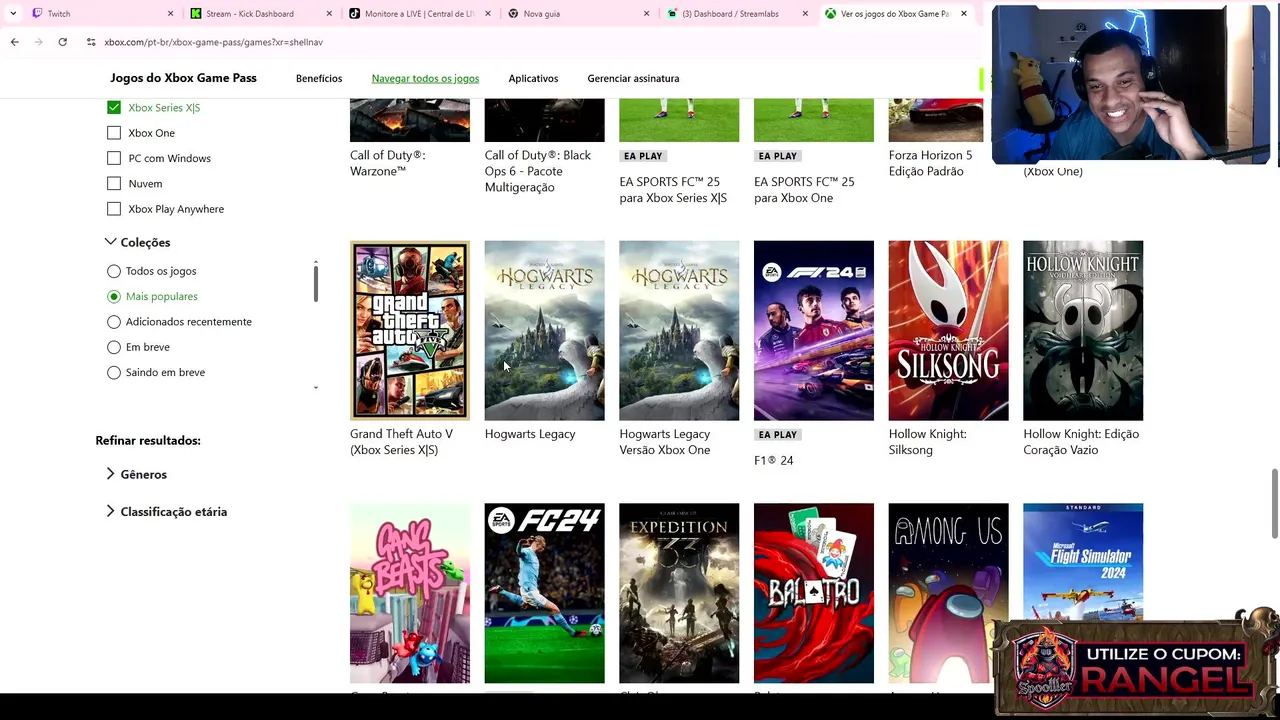Open the Gang Beasts cover art

tap(410, 593)
